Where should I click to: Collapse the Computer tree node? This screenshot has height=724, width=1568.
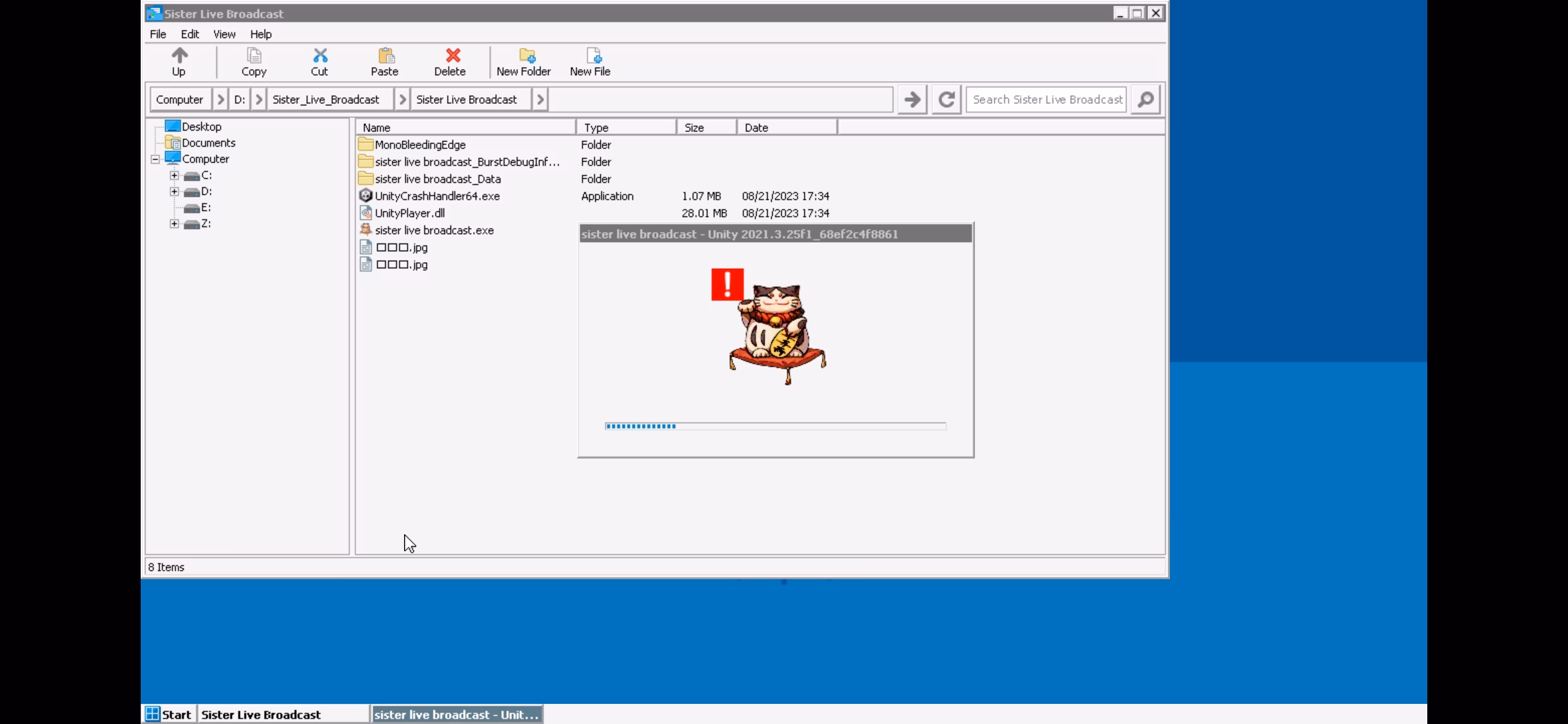point(155,160)
